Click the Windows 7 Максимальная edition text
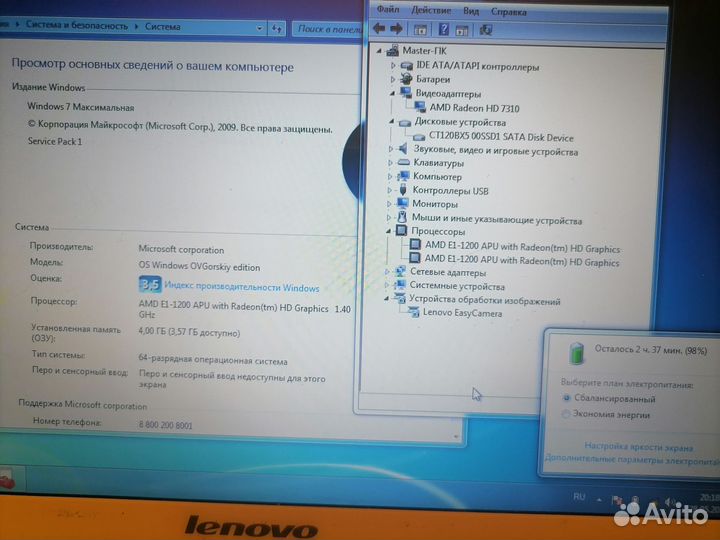Viewport: 720px width, 540px height. click(81, 107)
